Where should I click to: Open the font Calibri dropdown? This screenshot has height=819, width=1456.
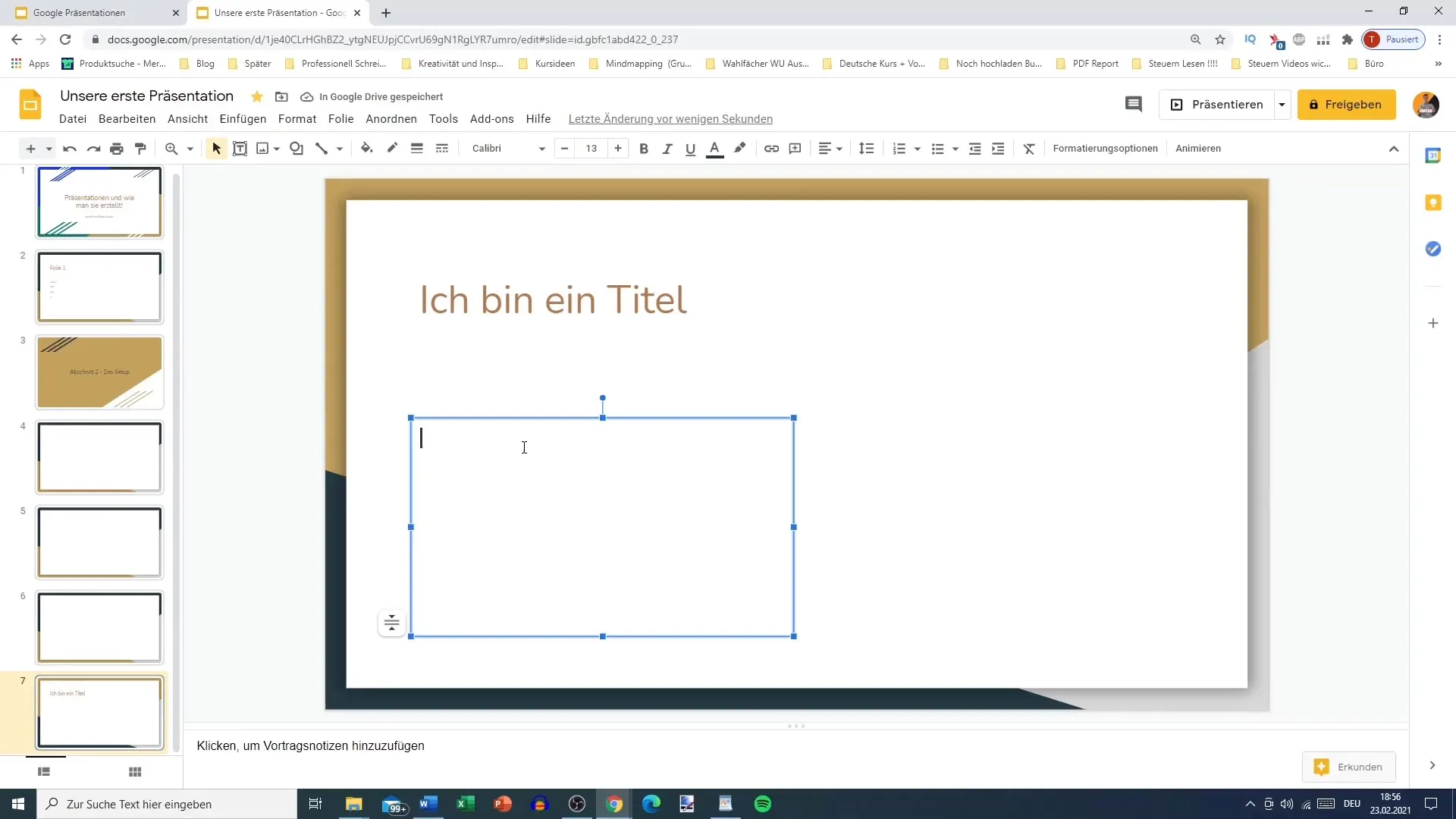508,149
